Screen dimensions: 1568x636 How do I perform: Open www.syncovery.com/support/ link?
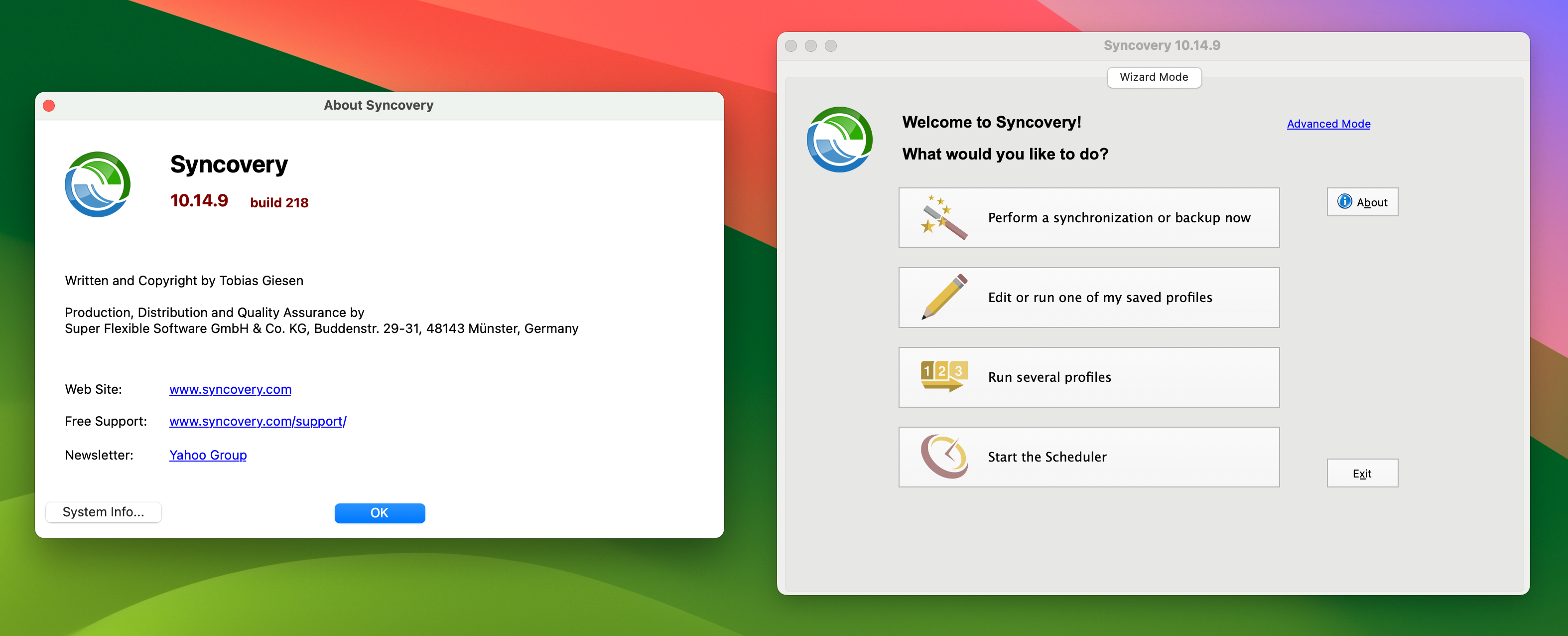coord(258,421)
